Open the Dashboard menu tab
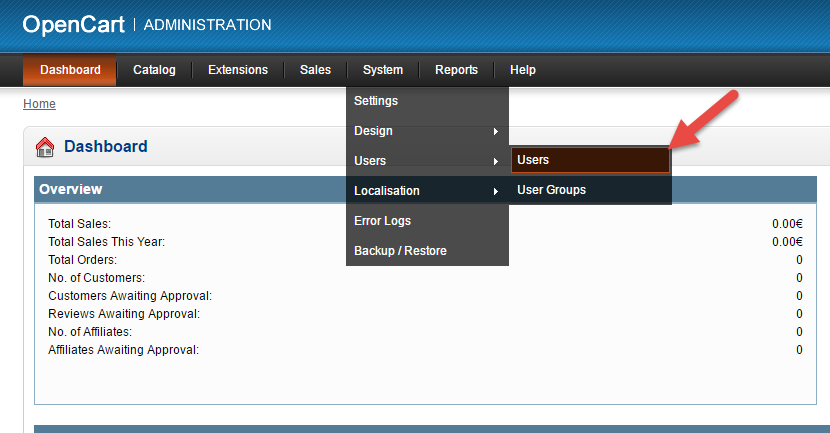The width and height of the screenshot is (830, 433). (x=70, y=70)
